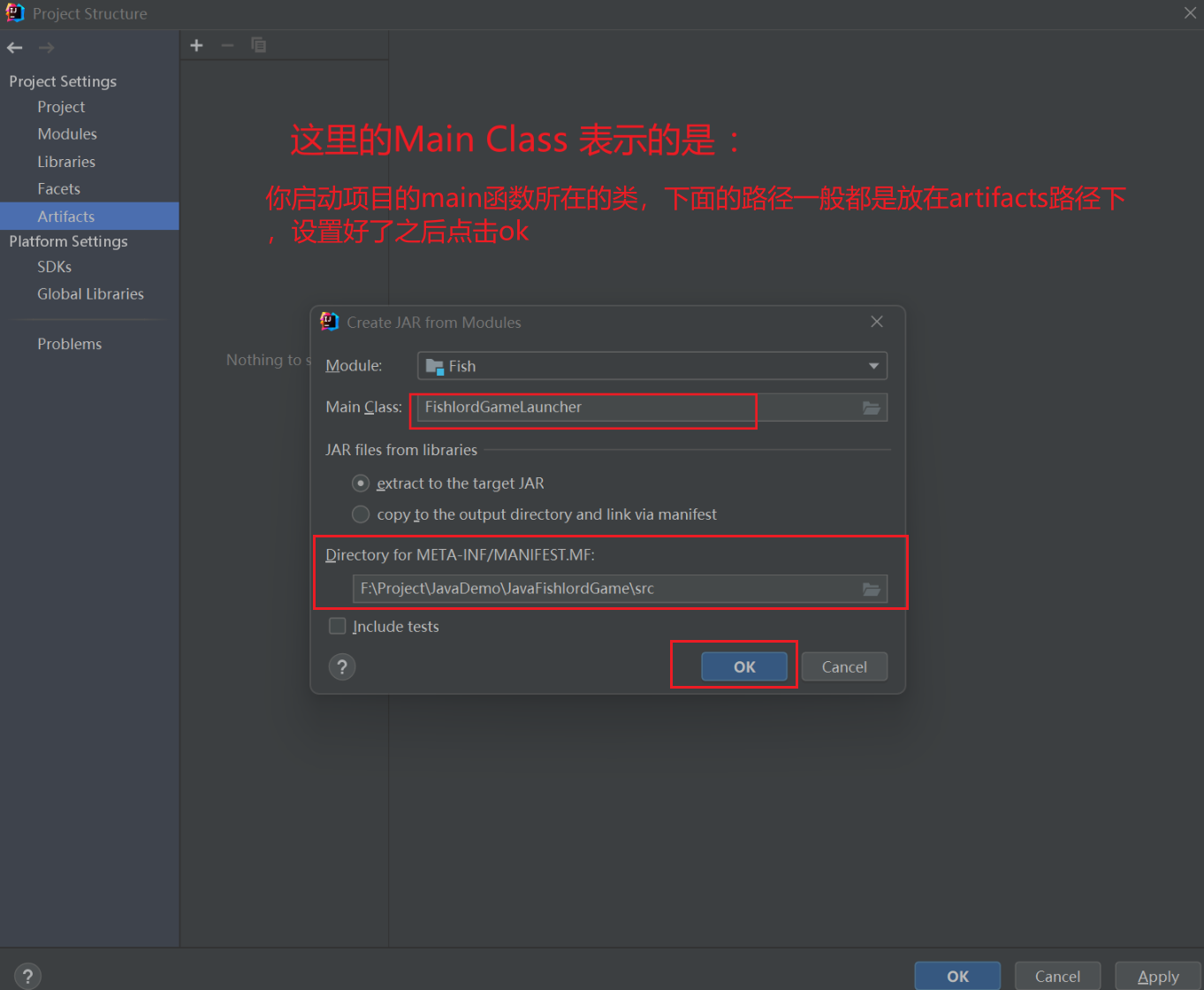1204x990 pixels.
Task: Open the Modules settings page
Action: [x=67, y=134]
